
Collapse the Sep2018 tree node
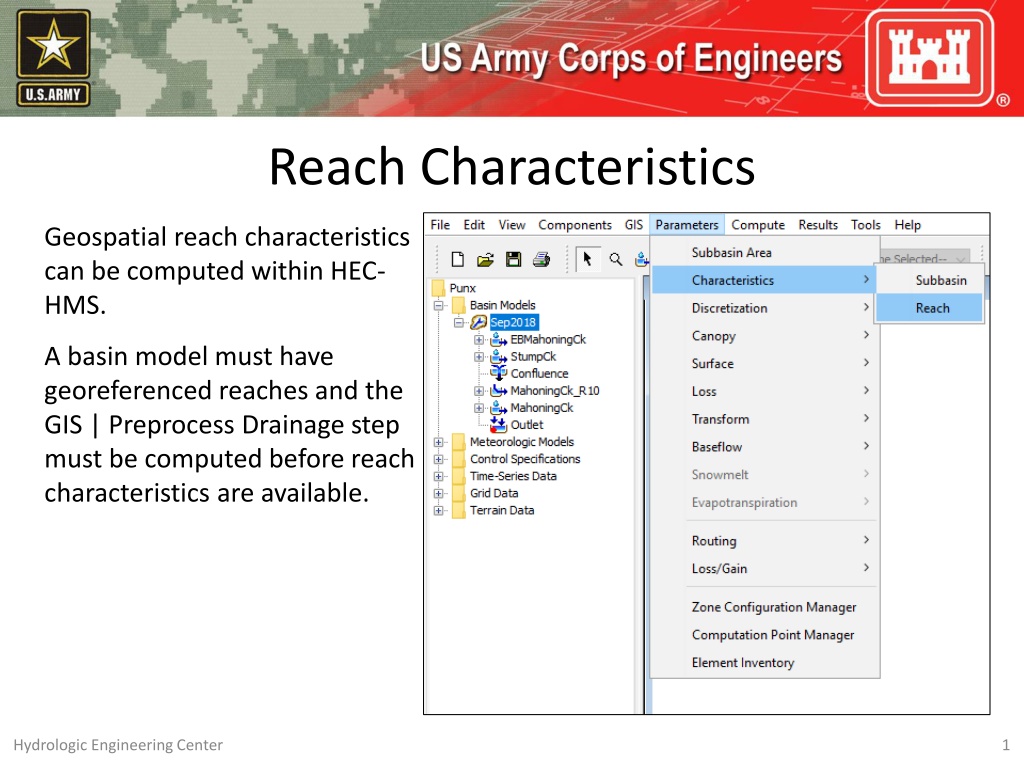459,323
